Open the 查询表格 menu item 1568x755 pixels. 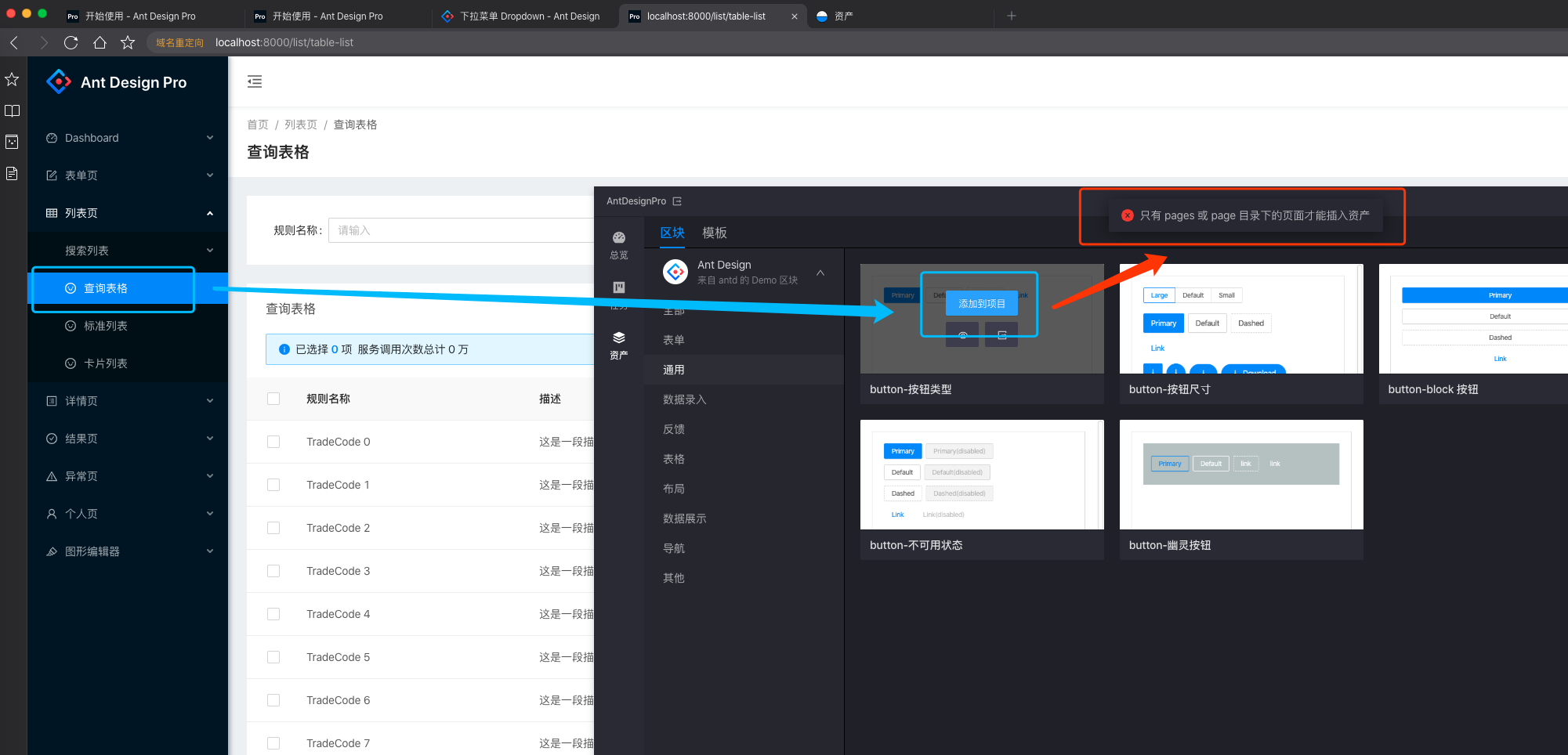coord(128,288)
